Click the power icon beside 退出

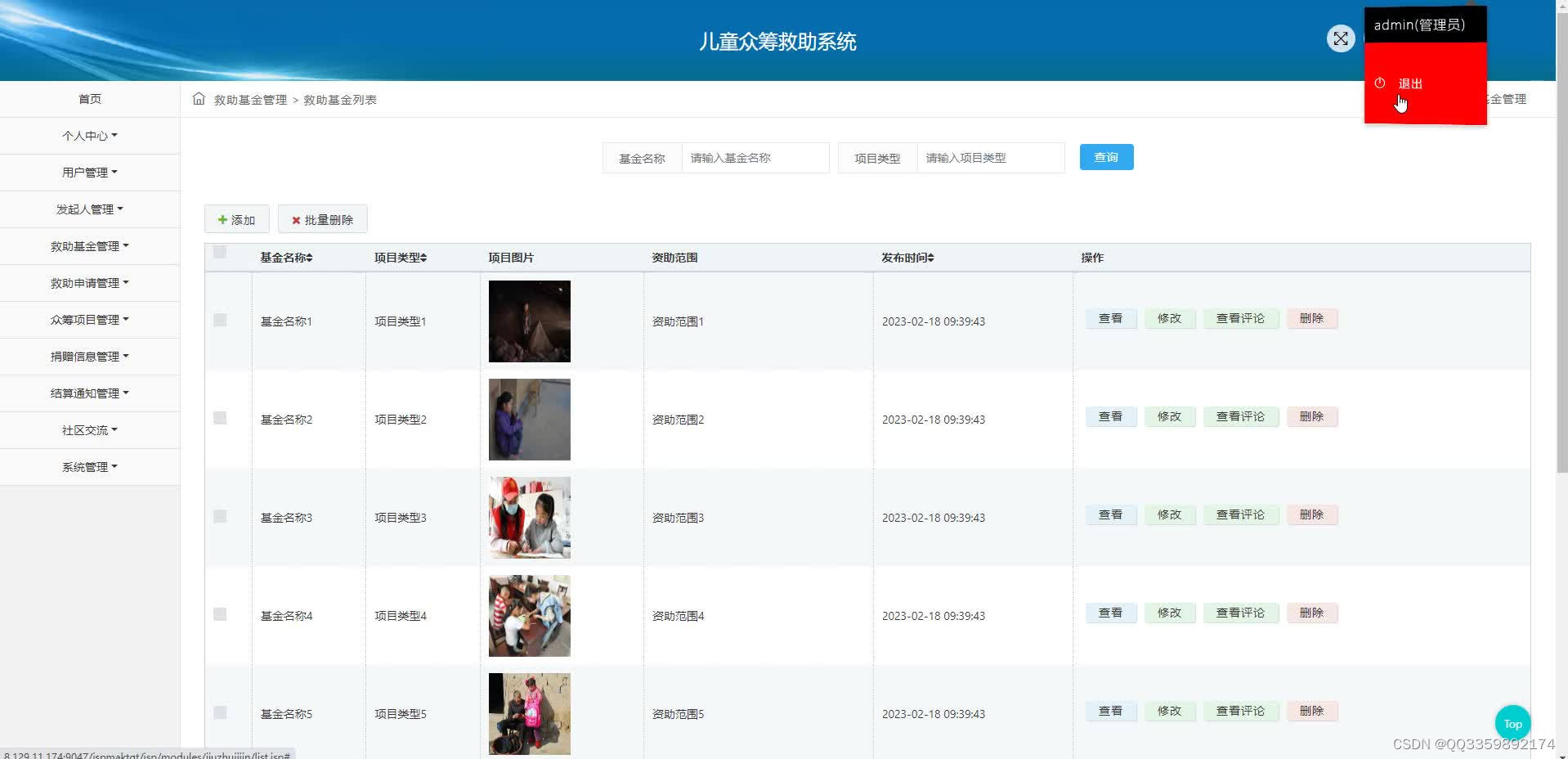pyautogui.click(x=1380, y=83)
